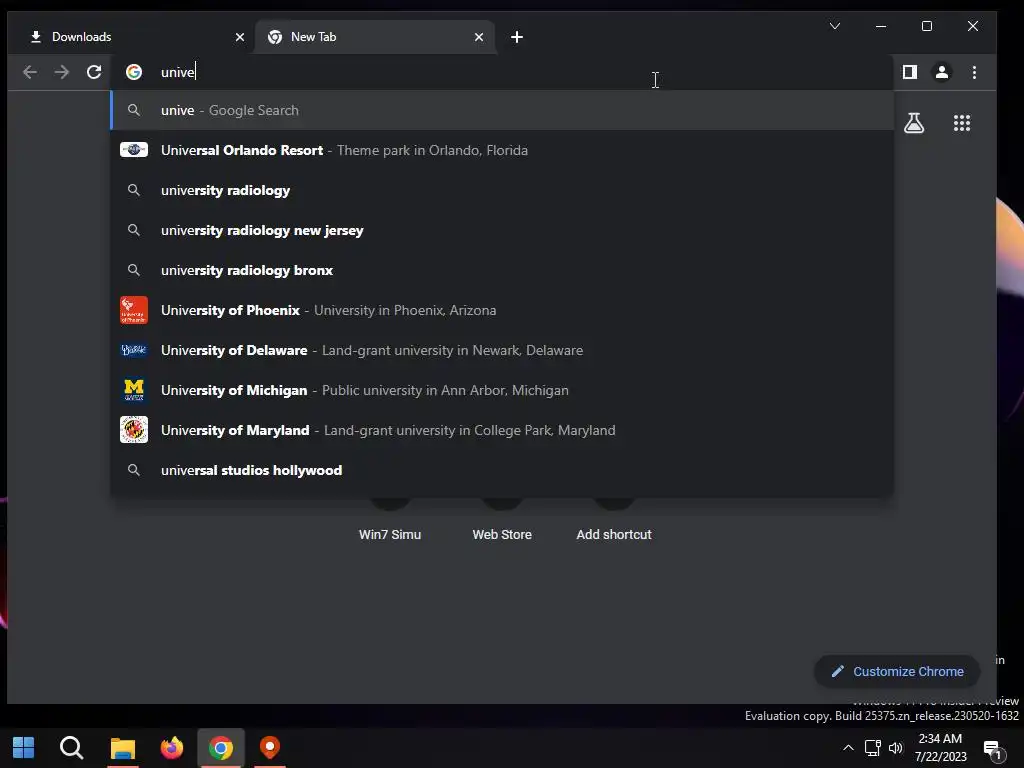Image resolution: width=1024 pixels, height=768 pixels.
Task: Open the red pin app in taskbar
Action: [x=270, y=748]
